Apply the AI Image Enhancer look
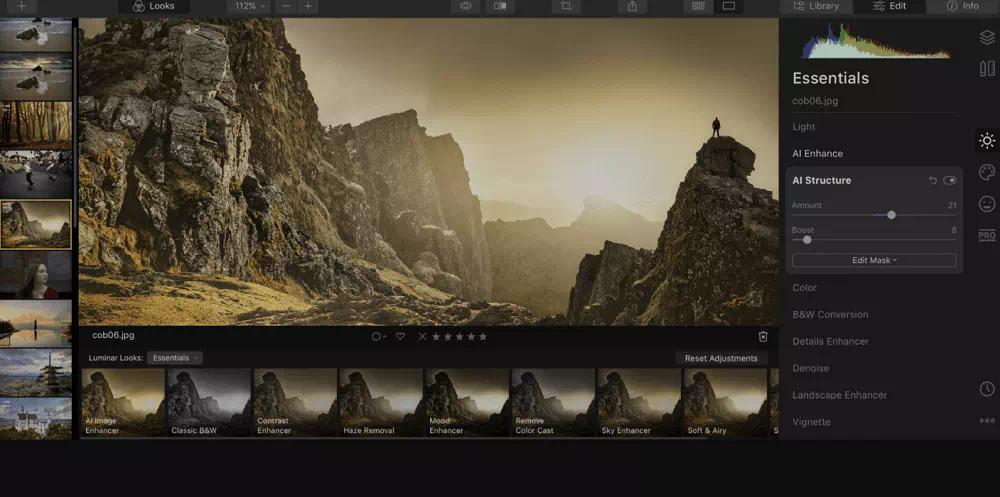1000x497 pixels. click(x=123, y=403)
